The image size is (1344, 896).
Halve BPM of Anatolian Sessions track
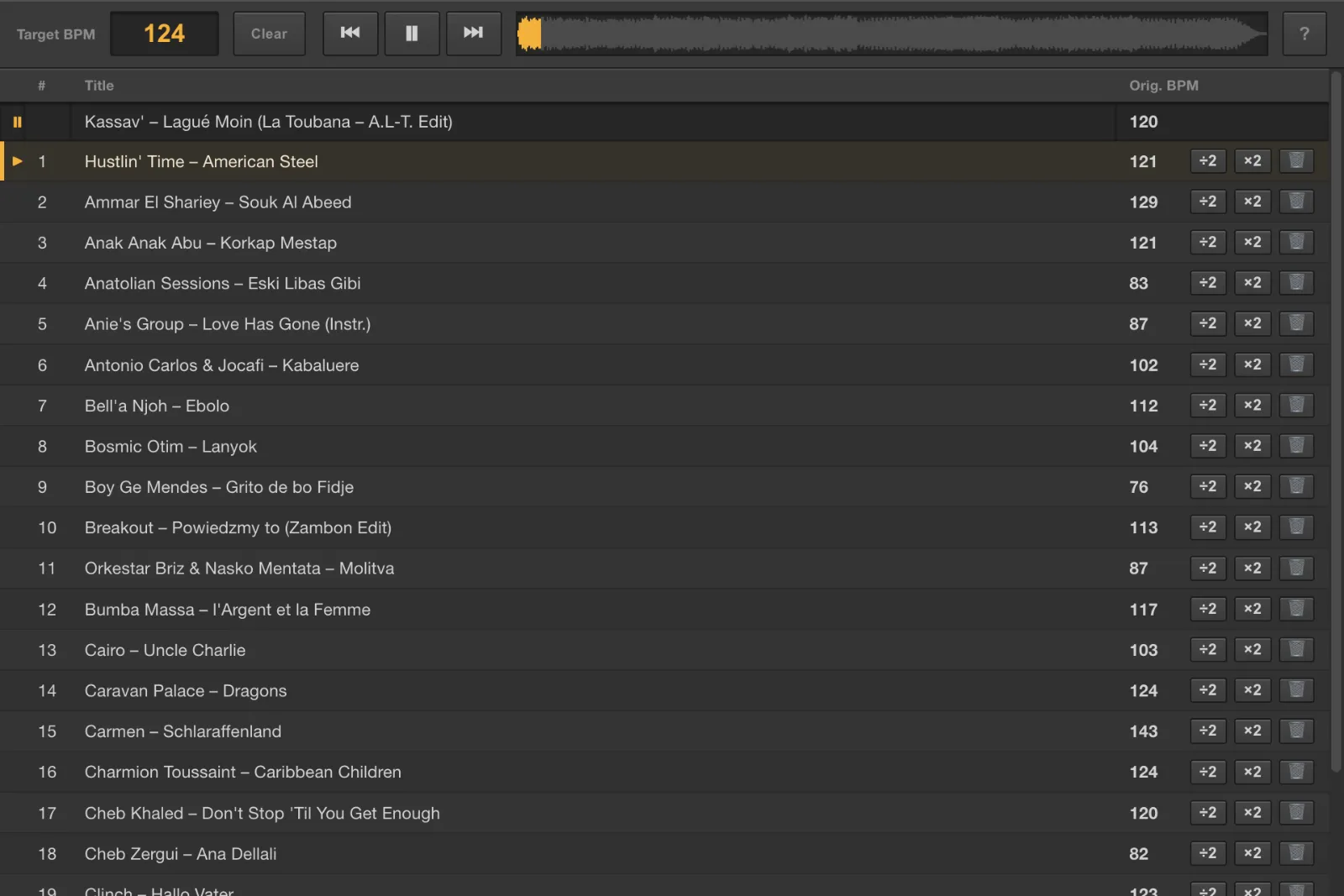[x=1208, y=283]
